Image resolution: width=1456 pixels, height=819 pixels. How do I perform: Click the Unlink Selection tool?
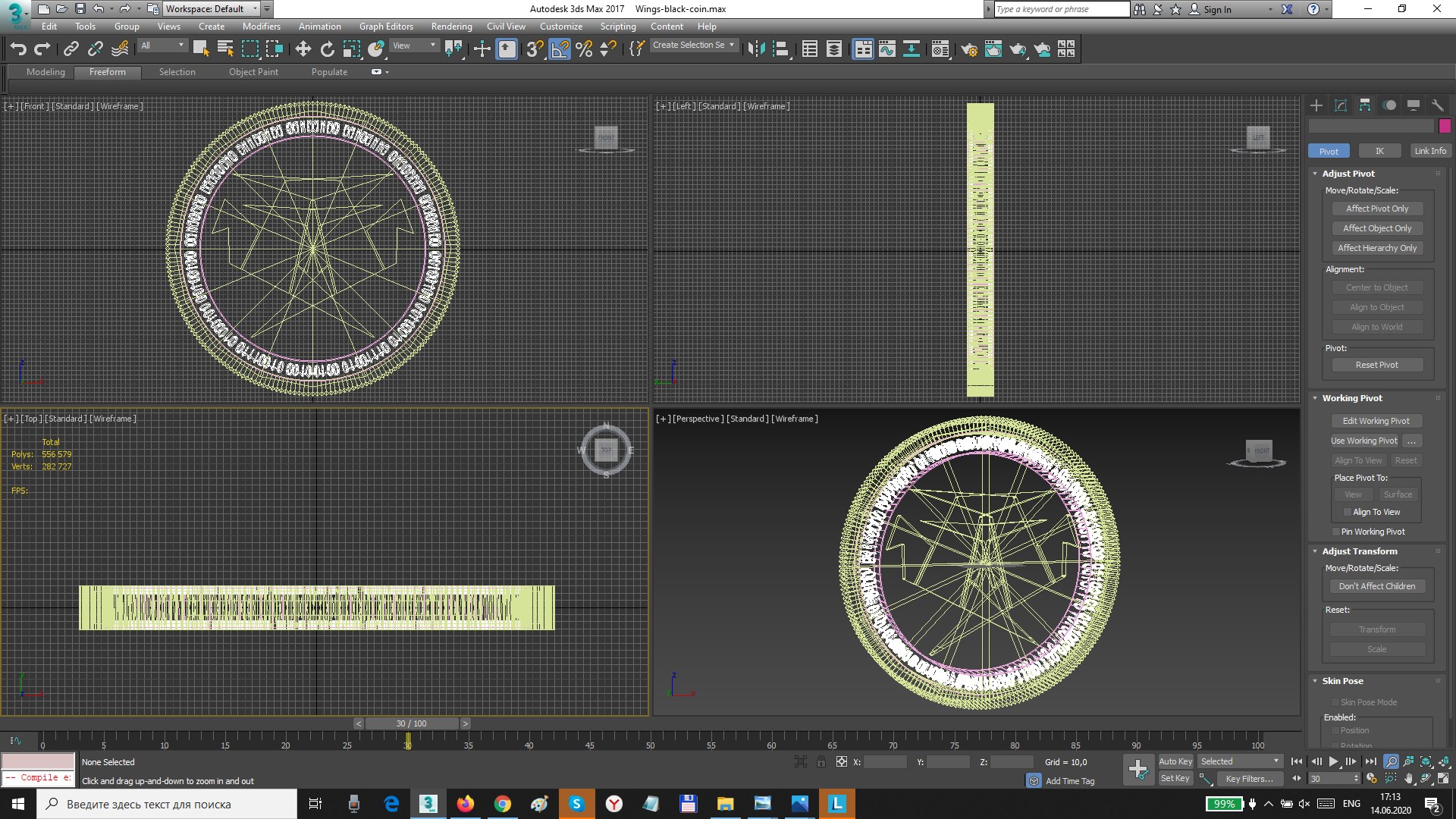(95, 49)
